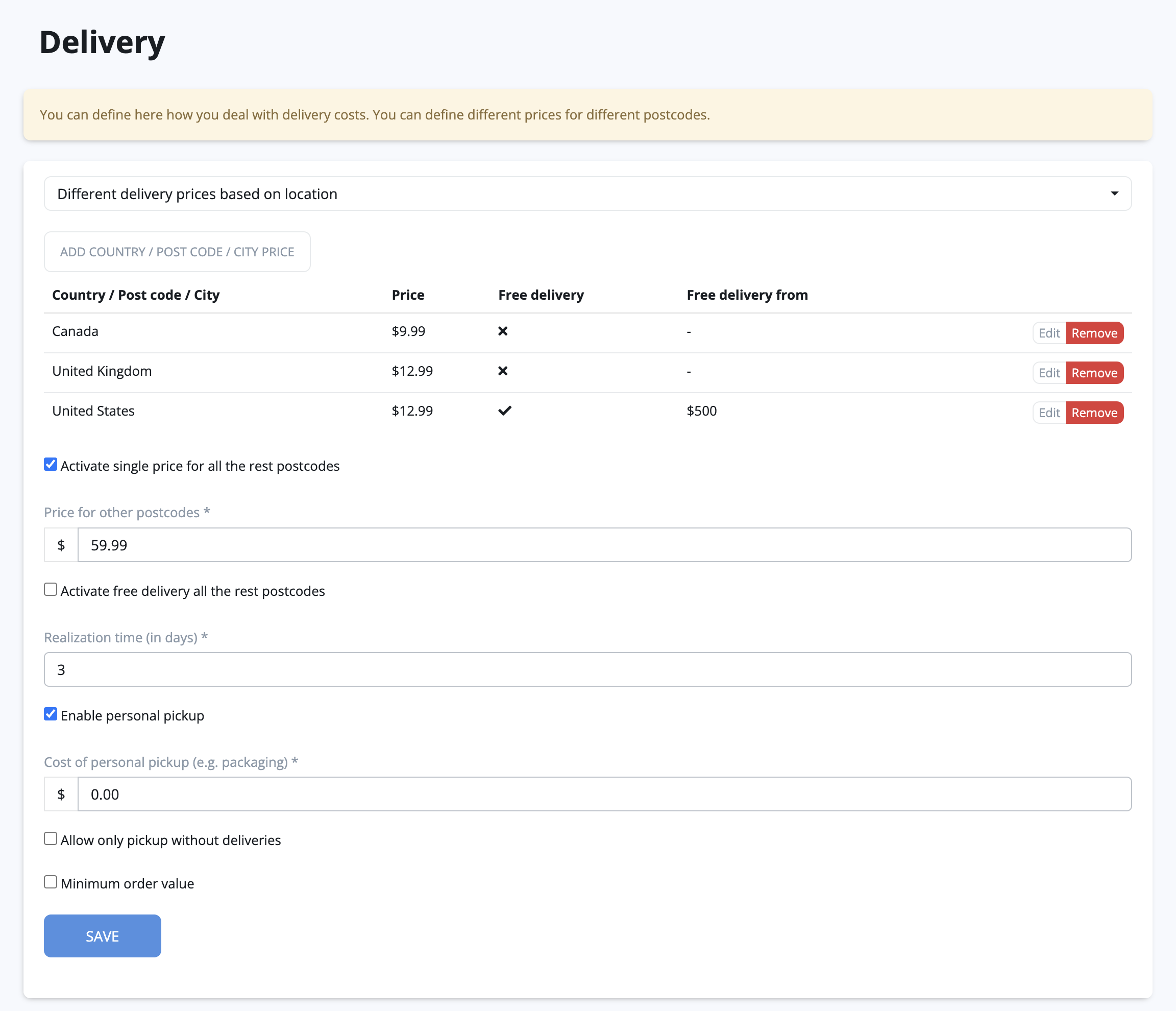Enable free delivery for all rest postcodes
1176x1011 pixels.
coord(51,590)
